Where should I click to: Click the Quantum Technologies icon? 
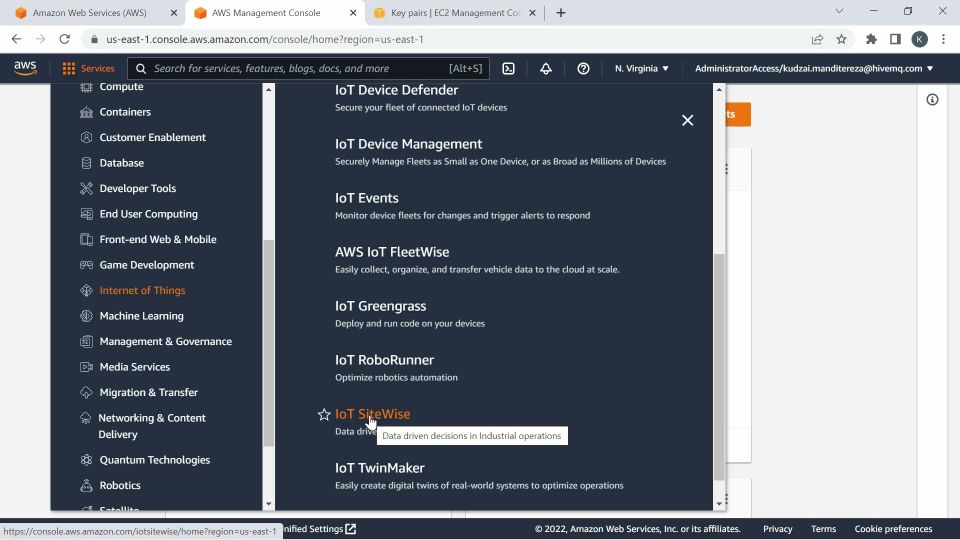click(x=86, y=460)
